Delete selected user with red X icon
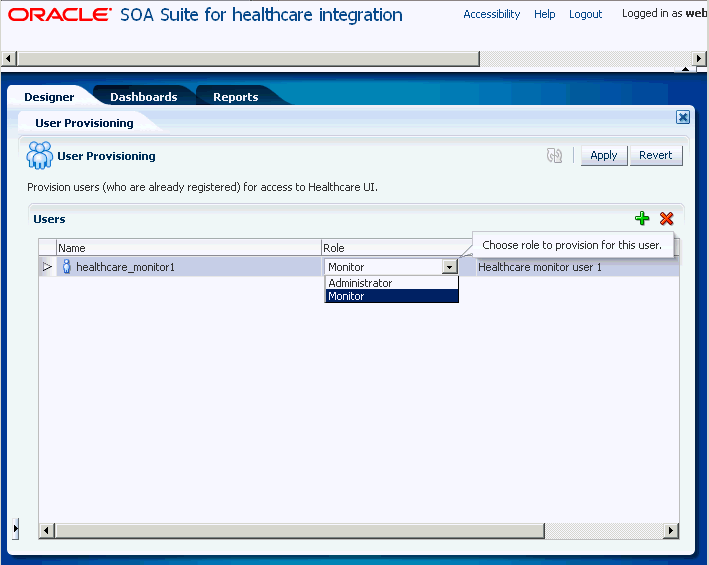 pyautogui.click(x=666, y=218)
